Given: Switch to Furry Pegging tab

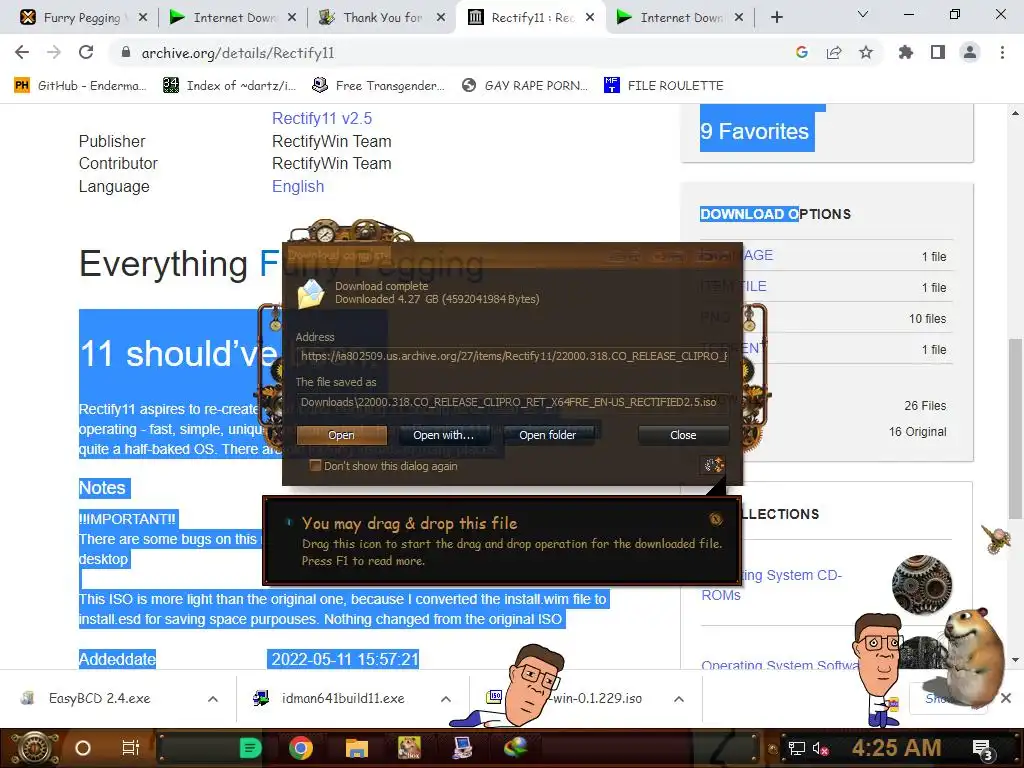Looking at the screenshot, I should point(82,18).
